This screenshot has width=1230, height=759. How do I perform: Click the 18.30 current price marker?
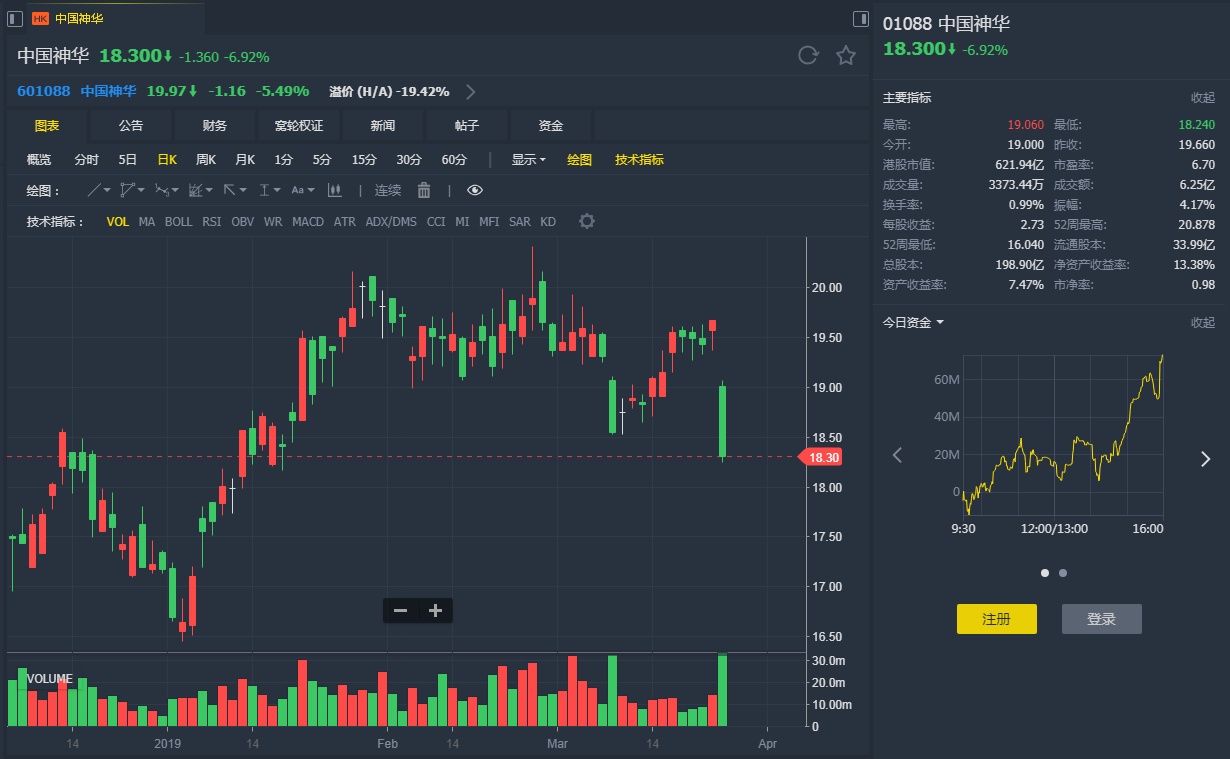820,457
